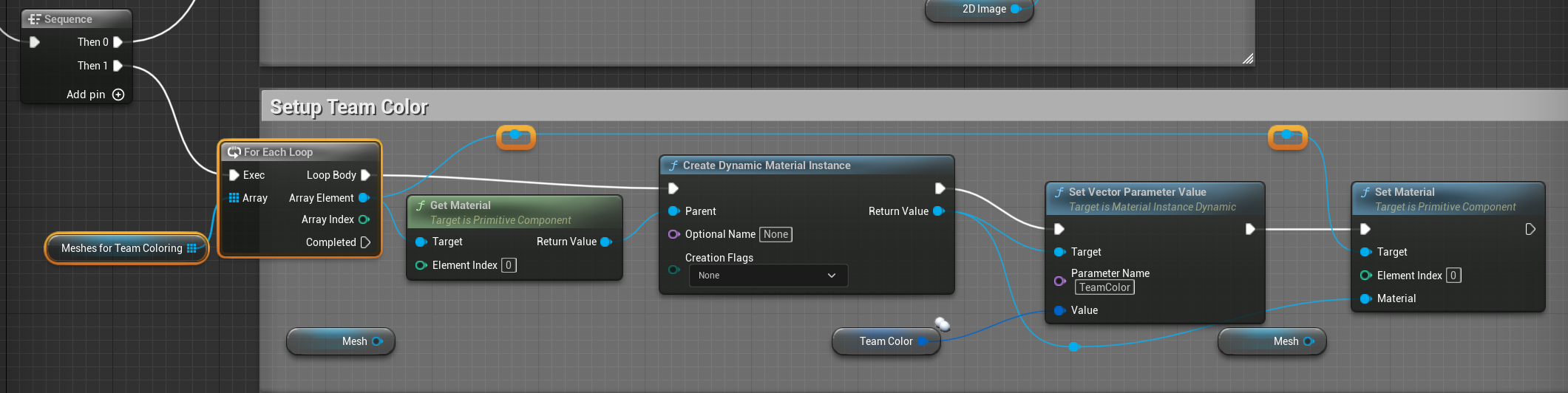
Task: Click the For Each Loop Exec input pin
Action: (x=234, y=175)
